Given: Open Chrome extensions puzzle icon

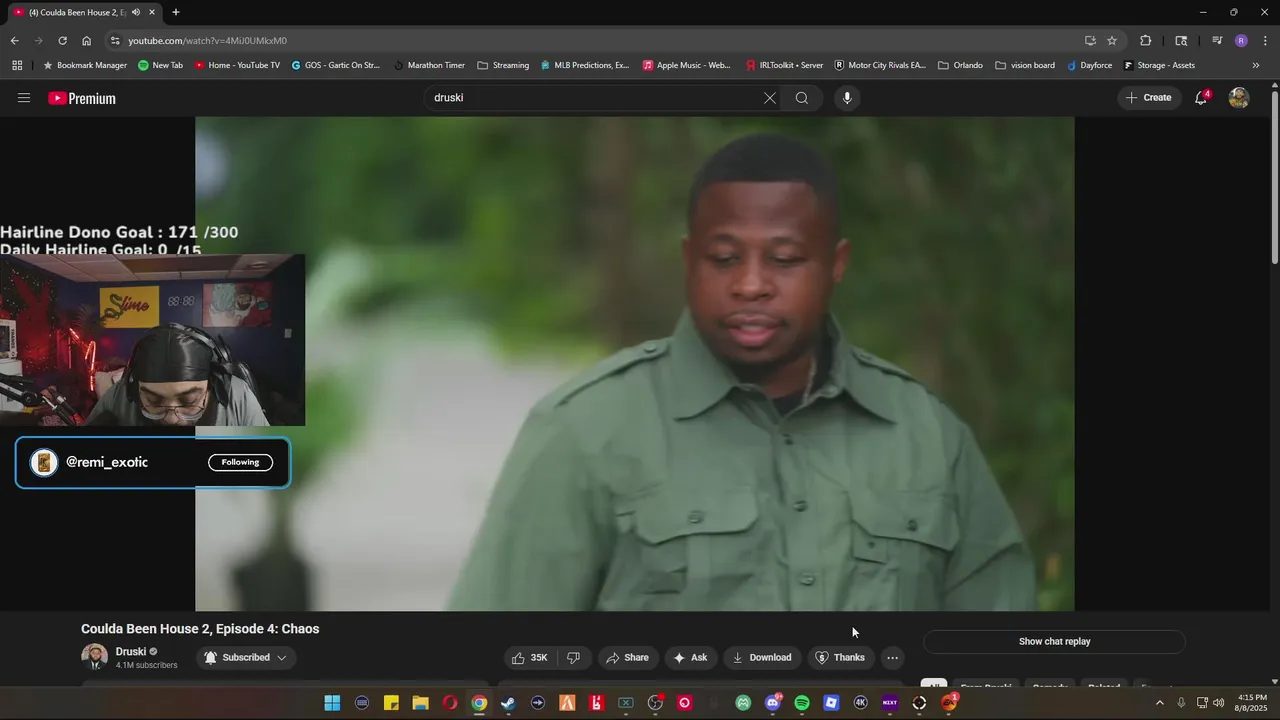Looking at the screenshot, I should tap(1146, 40).
